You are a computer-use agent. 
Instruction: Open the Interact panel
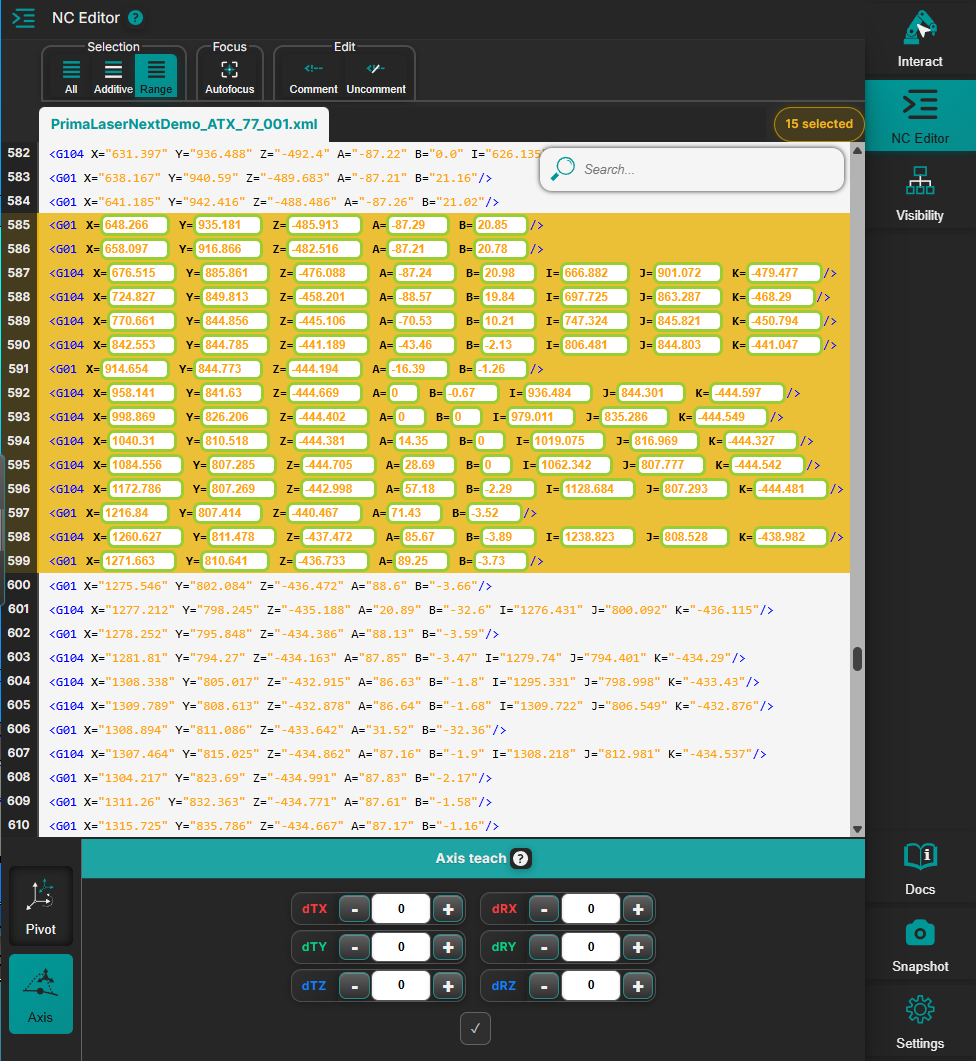tap(920, 39)
